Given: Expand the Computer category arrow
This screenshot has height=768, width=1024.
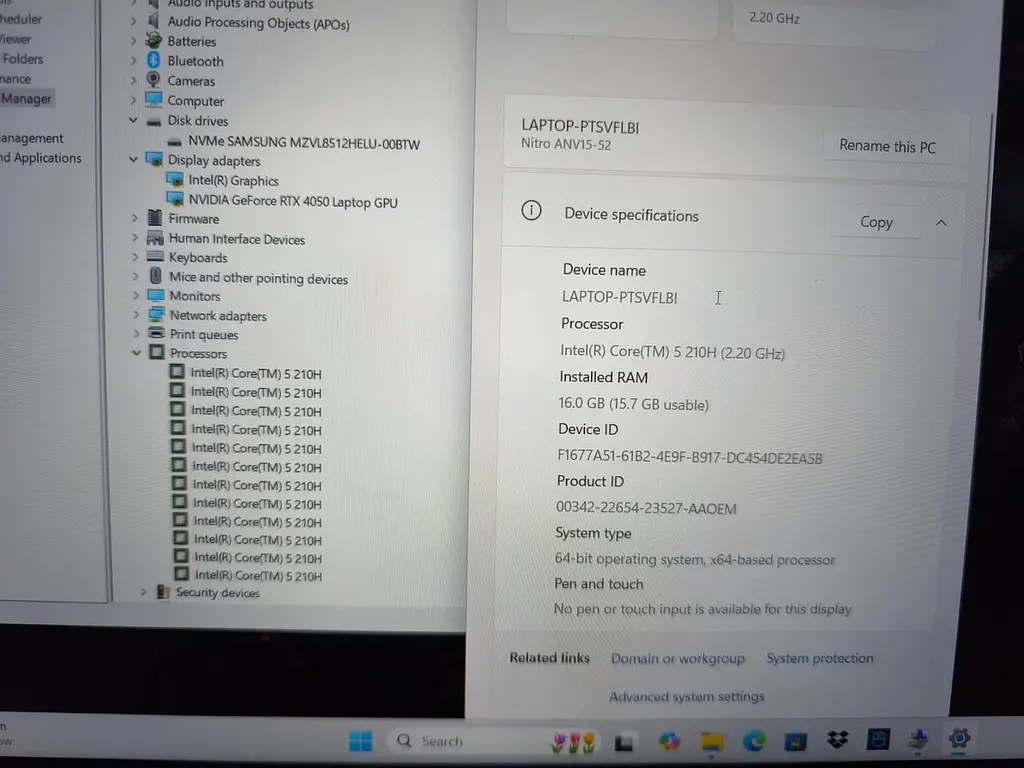Looking at the screenshot, I should click(x=133, y=100).
